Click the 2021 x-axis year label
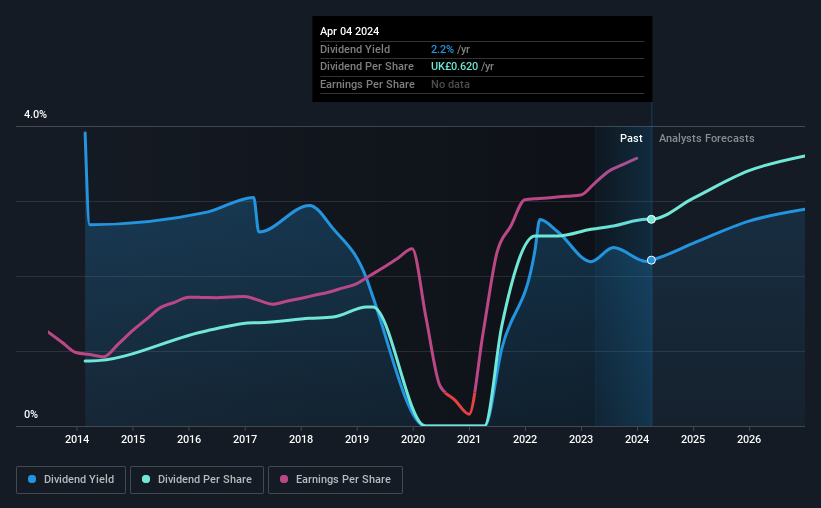The width and height of the screenshot is (821, 508). tap(469, 439)
